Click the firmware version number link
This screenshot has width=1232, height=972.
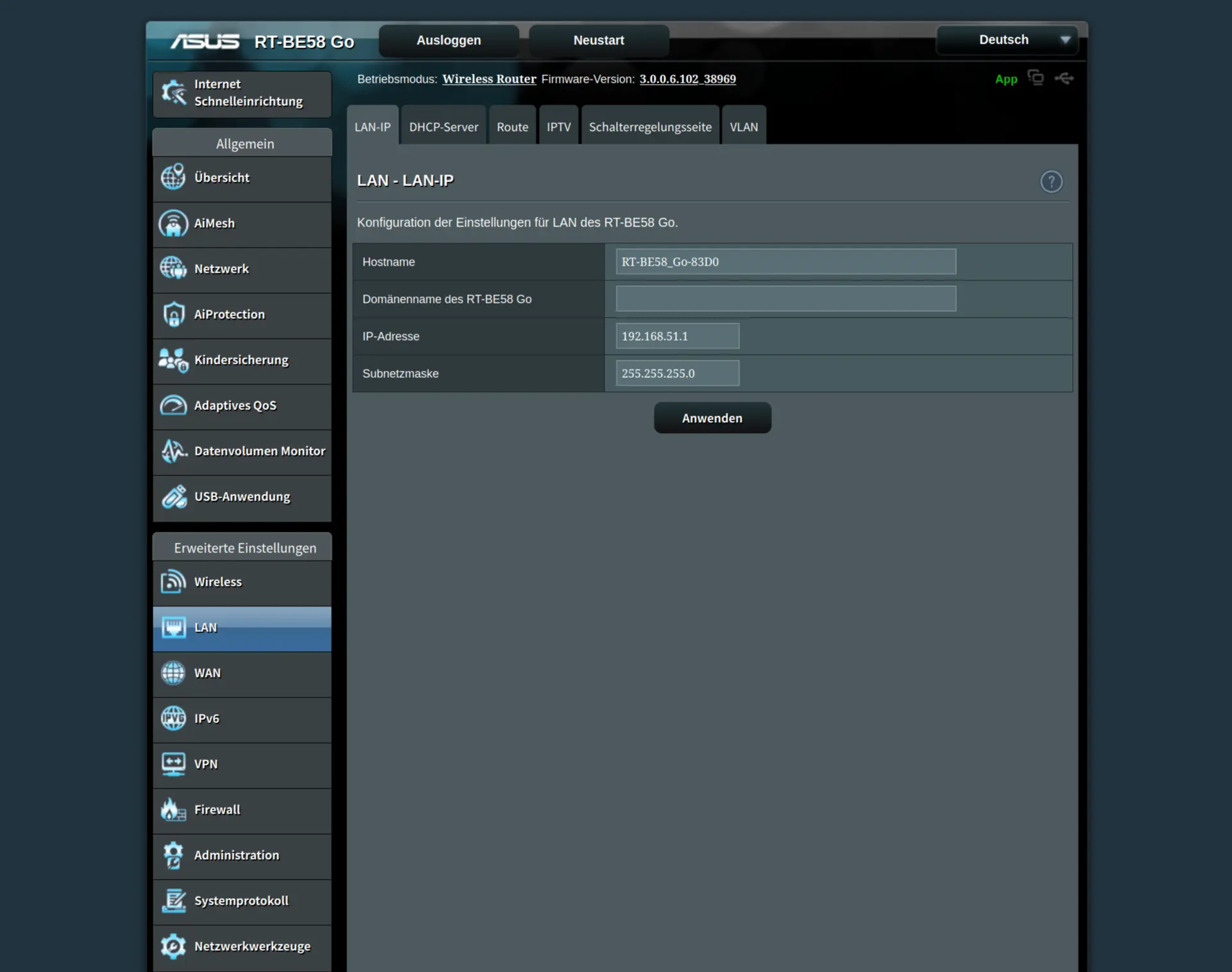[687, 79]
